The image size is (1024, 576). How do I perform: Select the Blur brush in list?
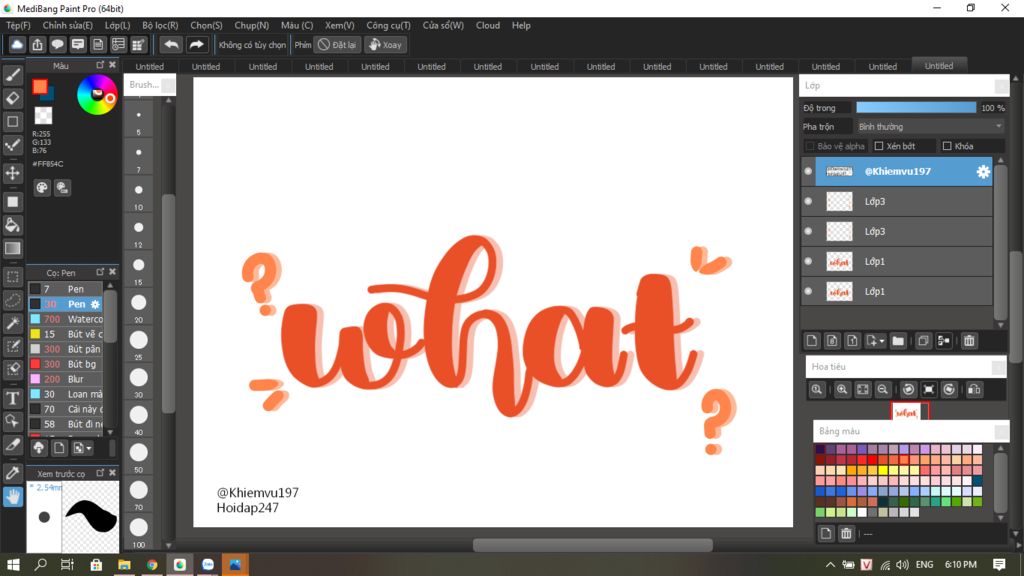click(65, 379)
